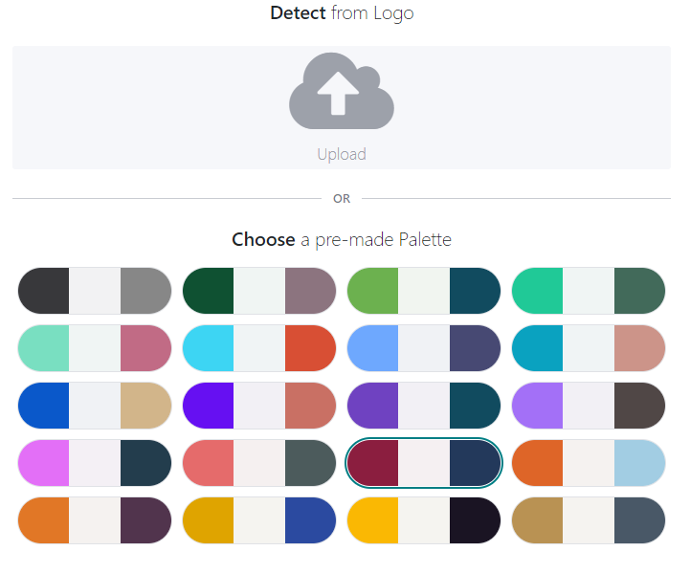Select the magenta pink and navy palette
Screen dimensions: 690x573
coord(95,463)
